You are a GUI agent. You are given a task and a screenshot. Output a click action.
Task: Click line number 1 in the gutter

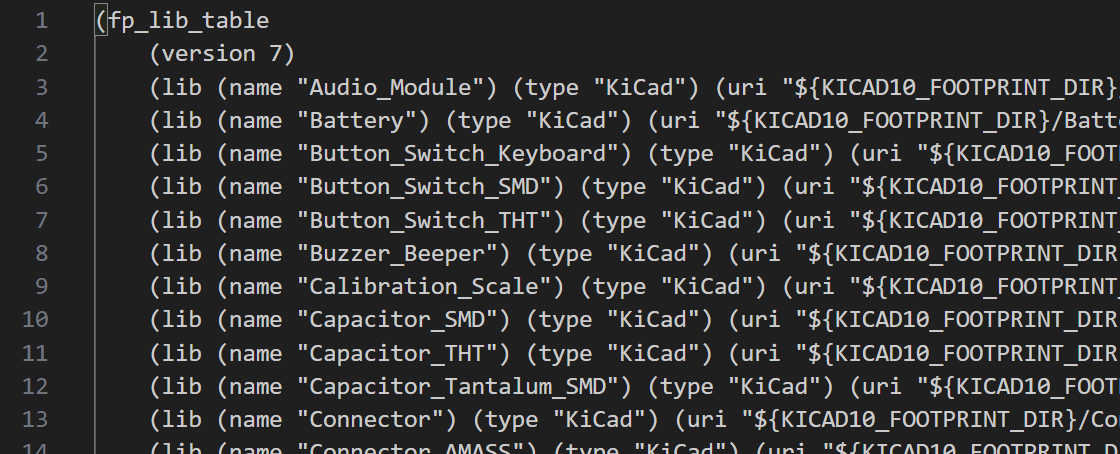point(41,20)
